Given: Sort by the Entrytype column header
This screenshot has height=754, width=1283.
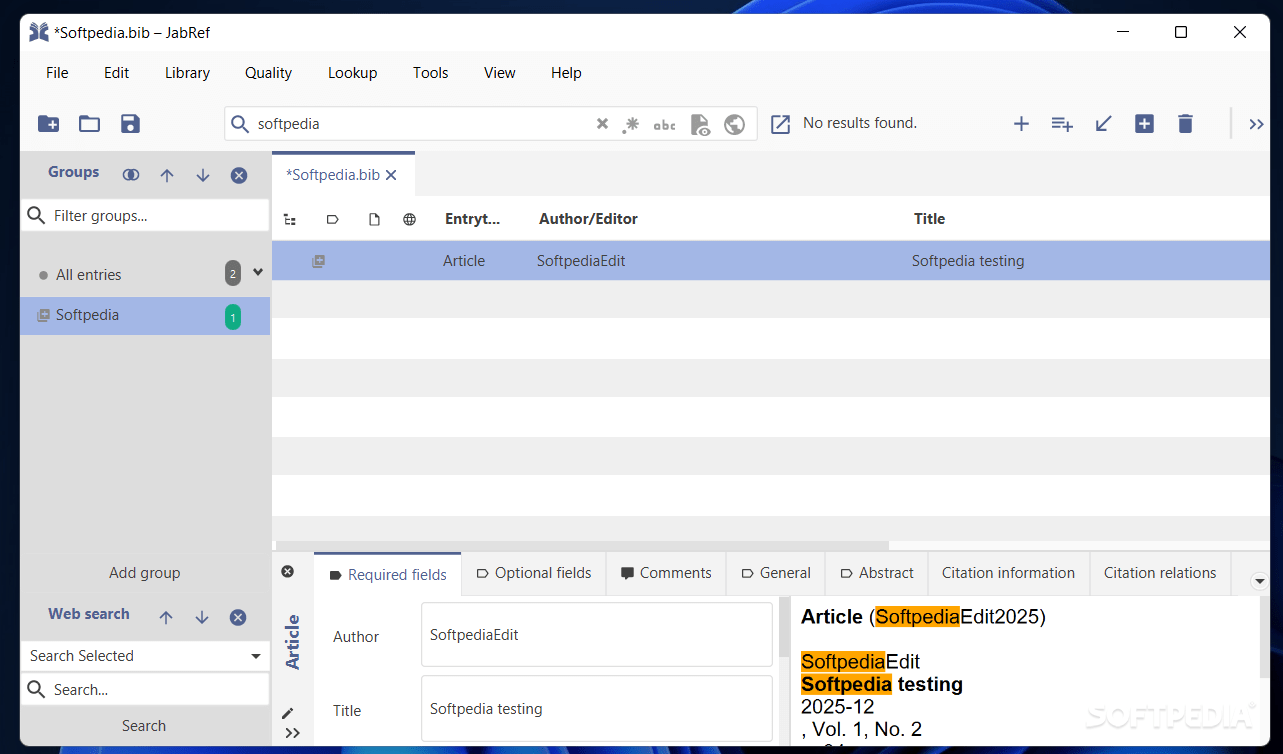Looking at the screenshot, I should pos(473,219).
